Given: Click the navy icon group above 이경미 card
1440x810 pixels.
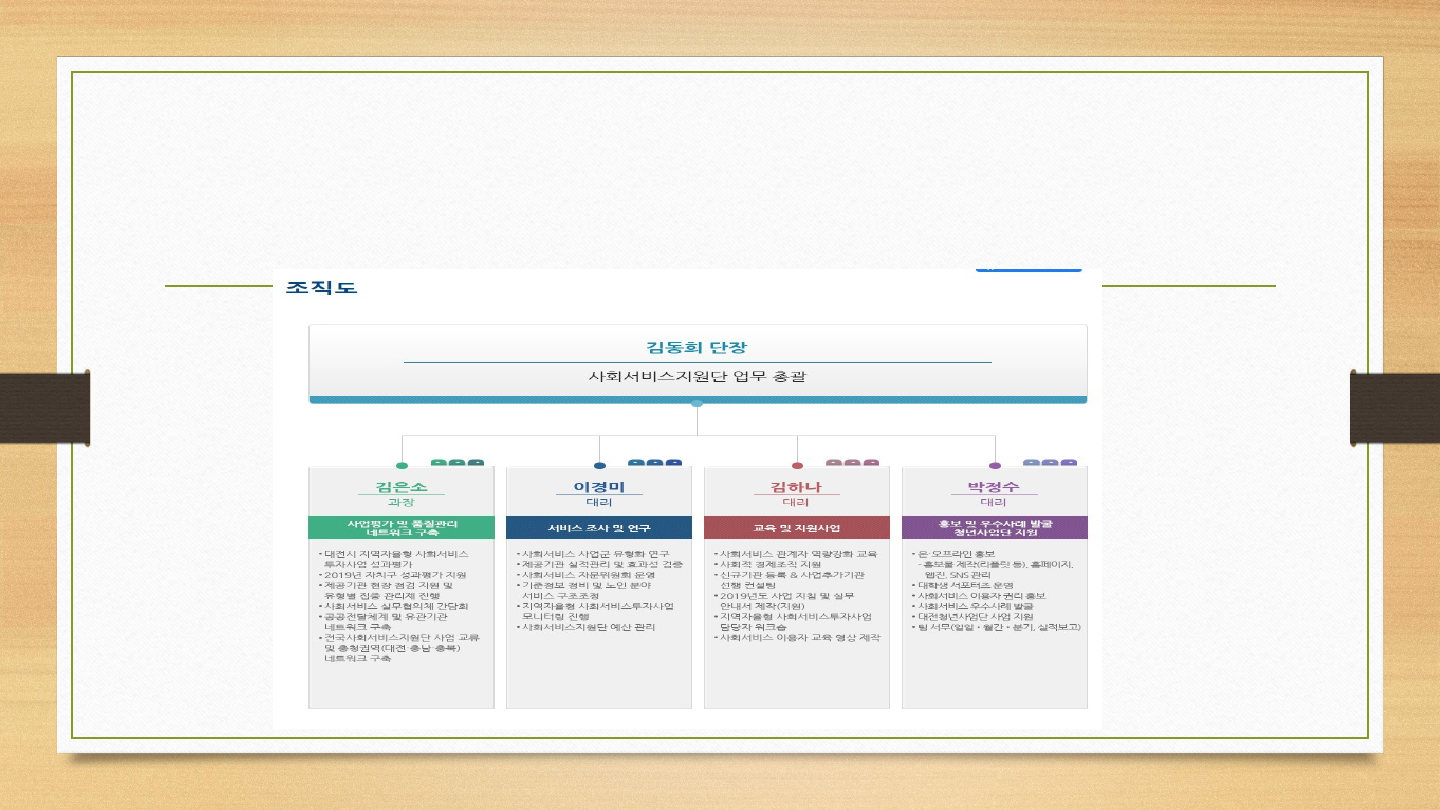Looking at the screenshot, I should click(x=655, y=463).
